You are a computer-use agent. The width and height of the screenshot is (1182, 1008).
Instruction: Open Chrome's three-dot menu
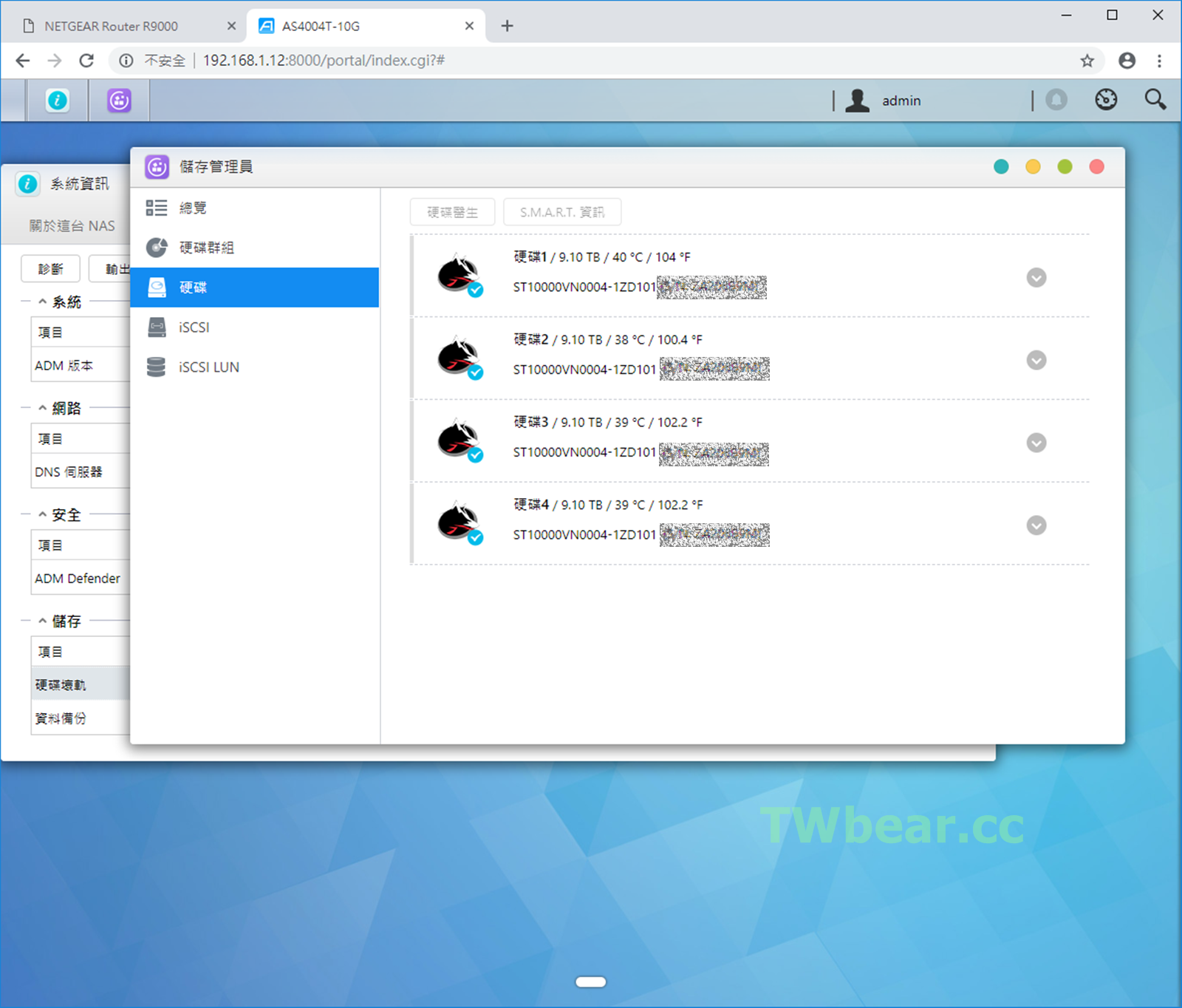tap(1159, 61)
